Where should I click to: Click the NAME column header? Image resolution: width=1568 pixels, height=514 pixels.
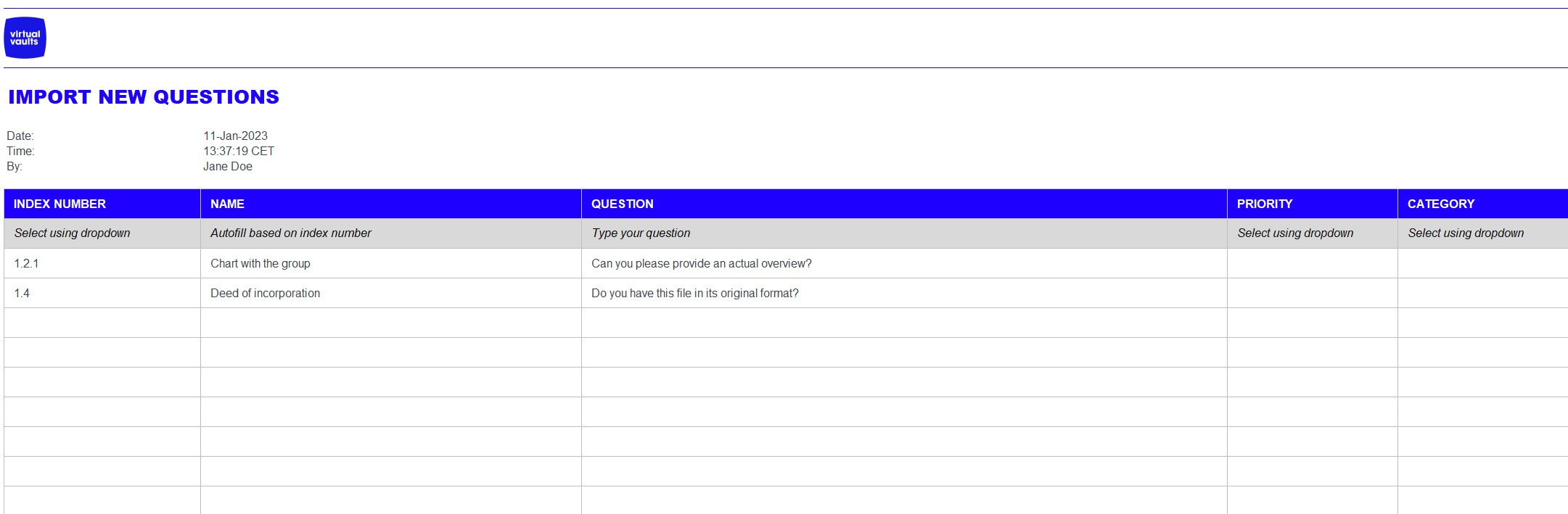tap(390, 204)
